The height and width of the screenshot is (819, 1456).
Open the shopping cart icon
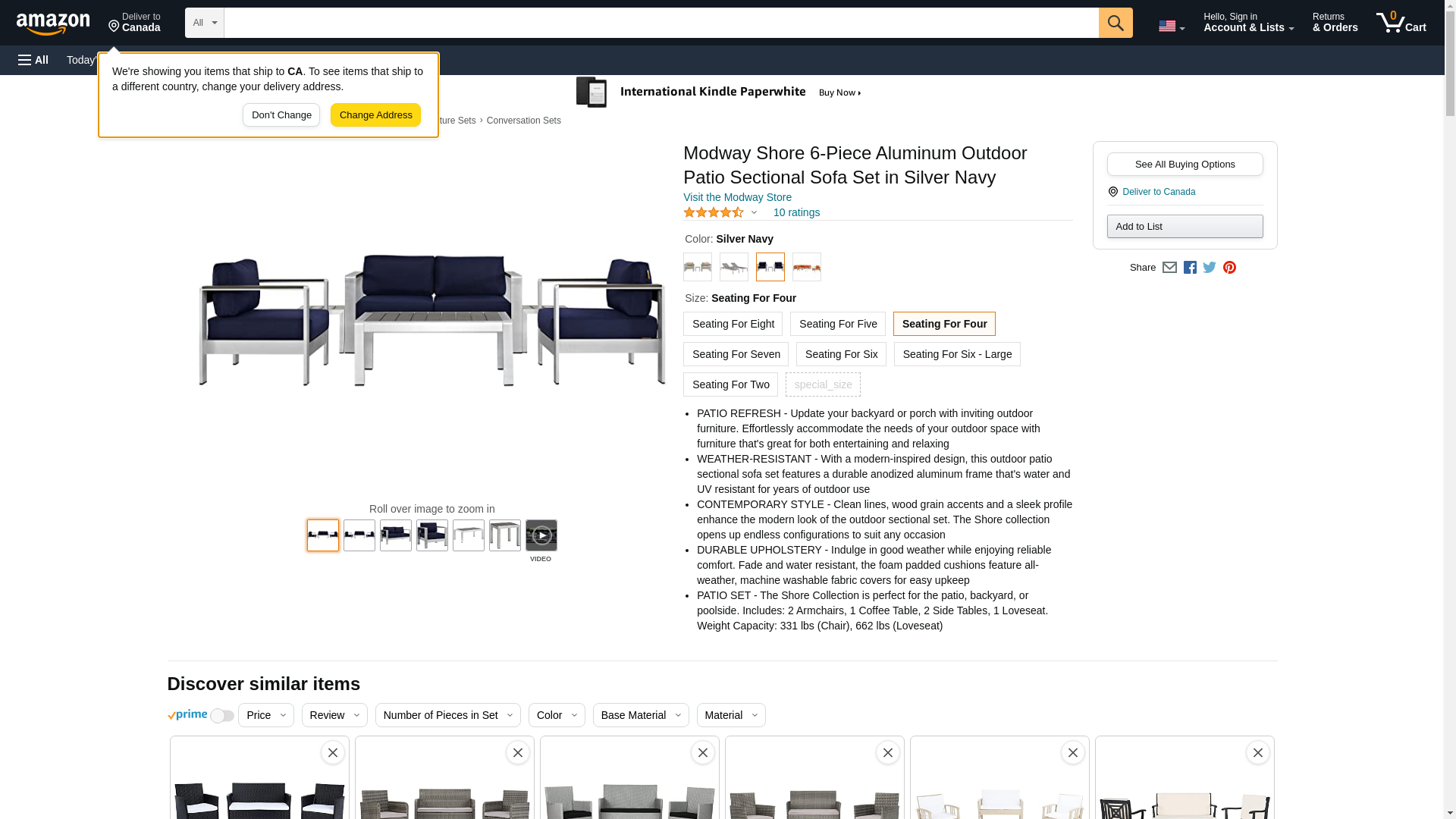coord(1401,23)
